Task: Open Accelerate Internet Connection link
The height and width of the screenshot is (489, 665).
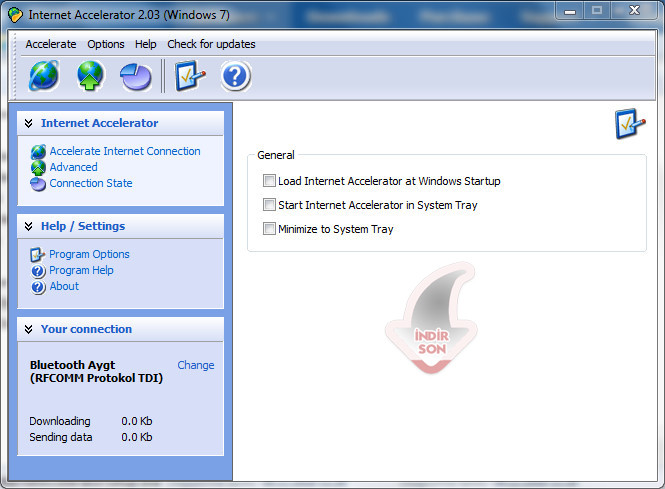Action: [125, 151]
